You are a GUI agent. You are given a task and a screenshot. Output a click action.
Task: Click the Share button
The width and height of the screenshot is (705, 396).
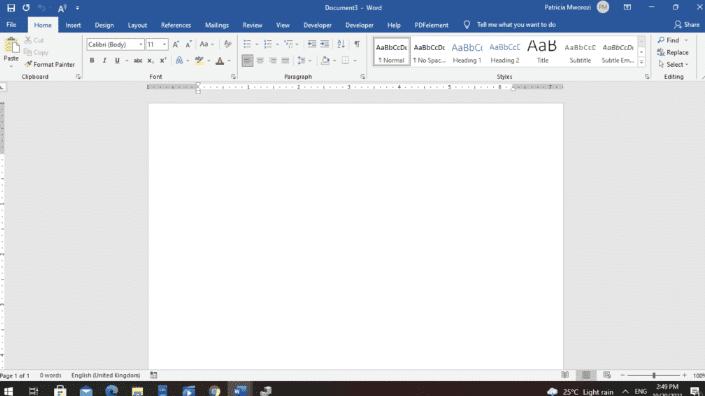pyautogui.click(x=687, y=25)
